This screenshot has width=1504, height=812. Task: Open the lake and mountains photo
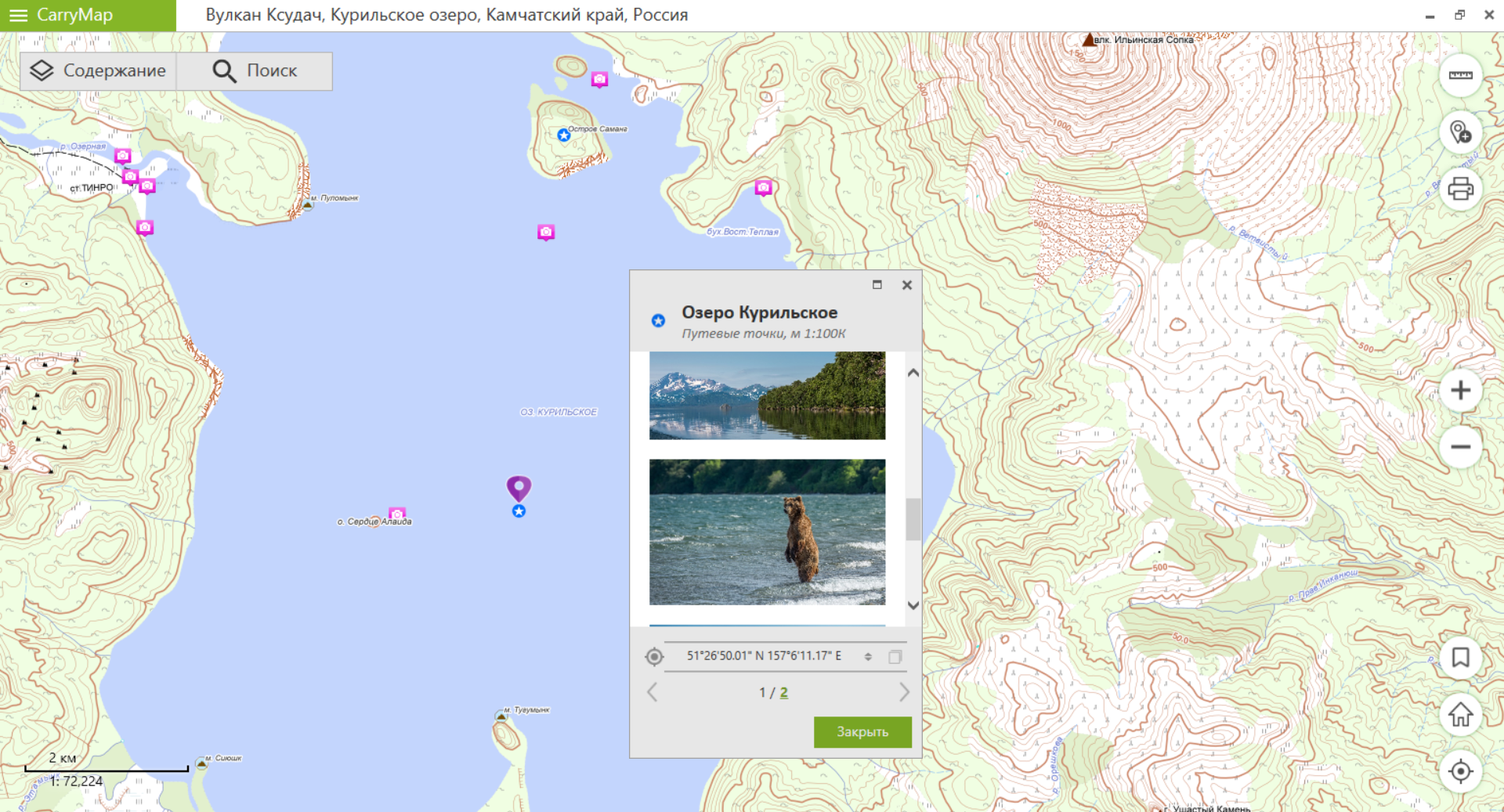(767, 395)
